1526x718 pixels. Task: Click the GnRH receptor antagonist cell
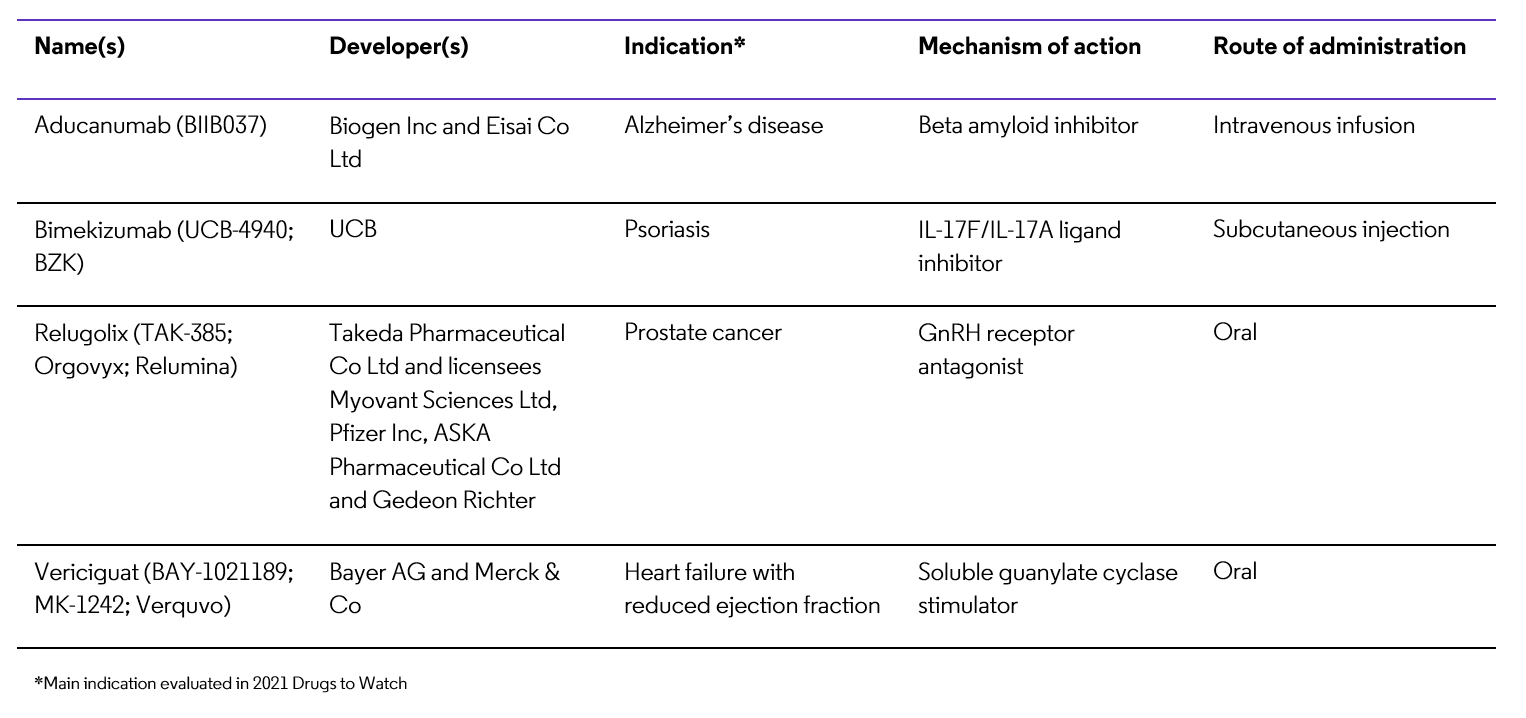pyautogui.click(x=995, y=349)
